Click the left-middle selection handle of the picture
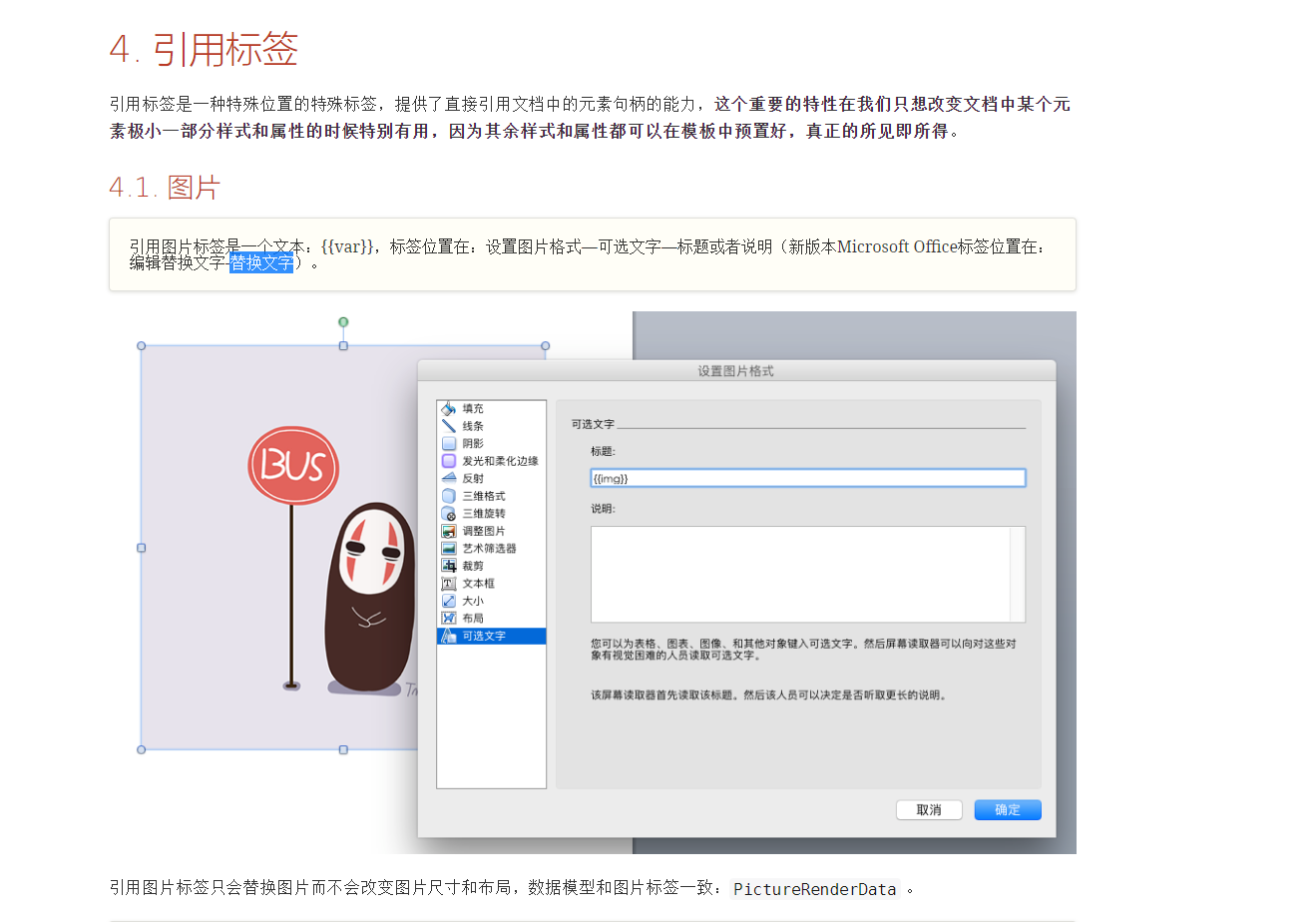The image size is (1316, 922). [142, 548]
